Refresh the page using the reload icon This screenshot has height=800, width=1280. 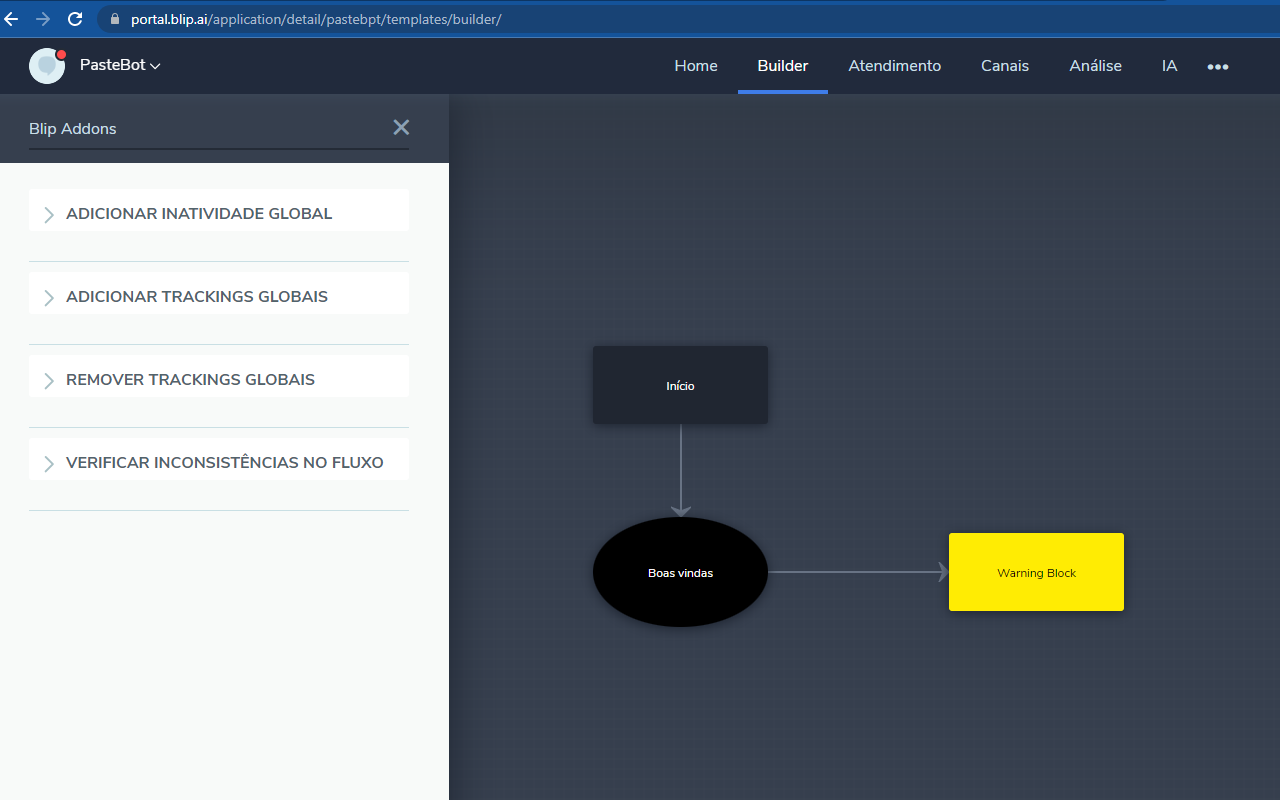tap(75, 18)
